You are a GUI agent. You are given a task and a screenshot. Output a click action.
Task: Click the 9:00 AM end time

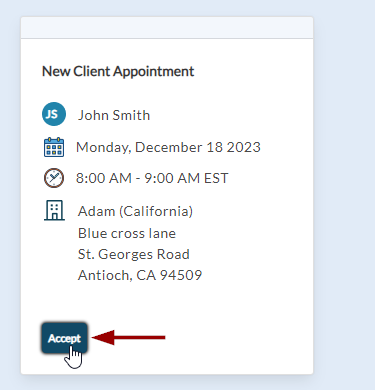[x=172, y=178]
